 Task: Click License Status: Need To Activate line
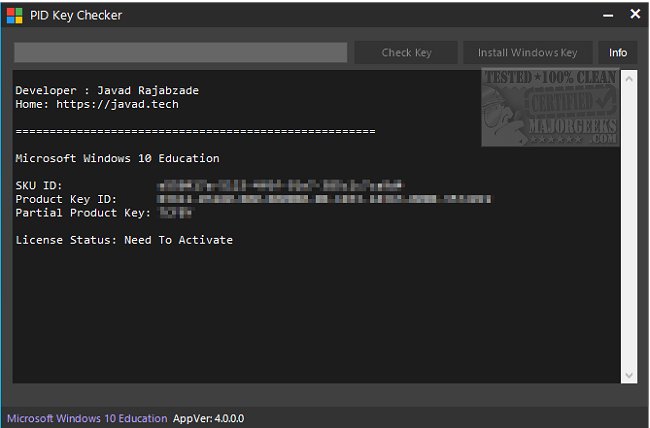point(124,240)
